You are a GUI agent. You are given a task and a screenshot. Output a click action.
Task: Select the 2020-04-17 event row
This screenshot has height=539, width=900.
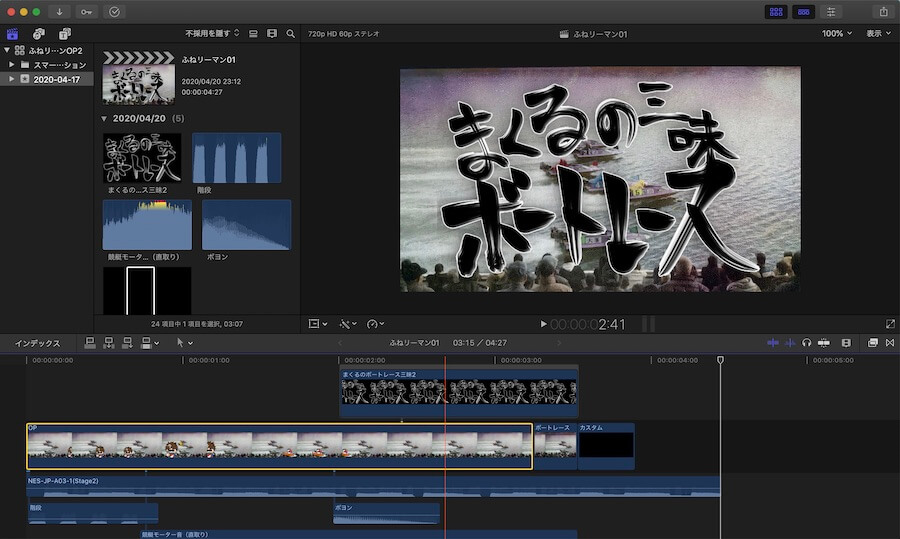[x=46, y=79]
